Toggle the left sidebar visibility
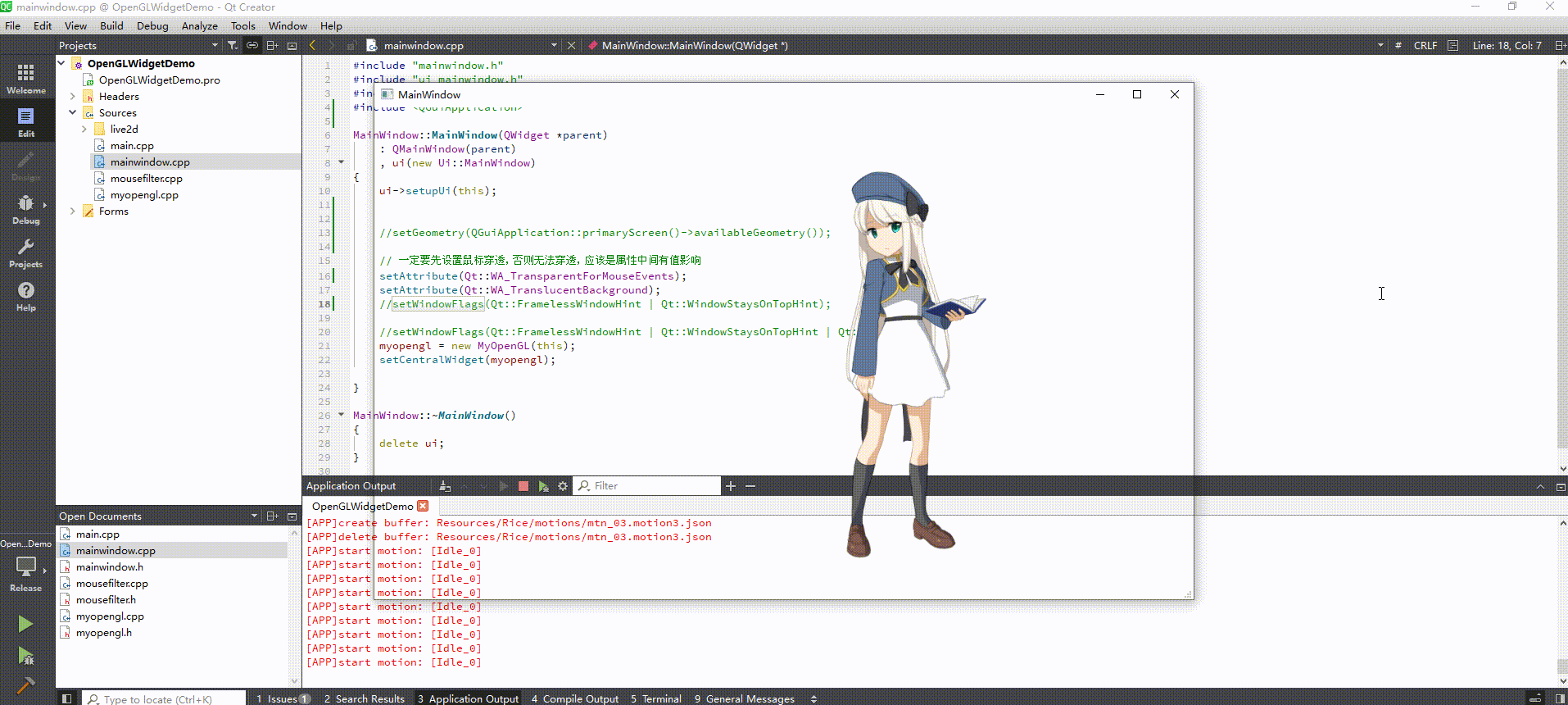 (67, 698)
